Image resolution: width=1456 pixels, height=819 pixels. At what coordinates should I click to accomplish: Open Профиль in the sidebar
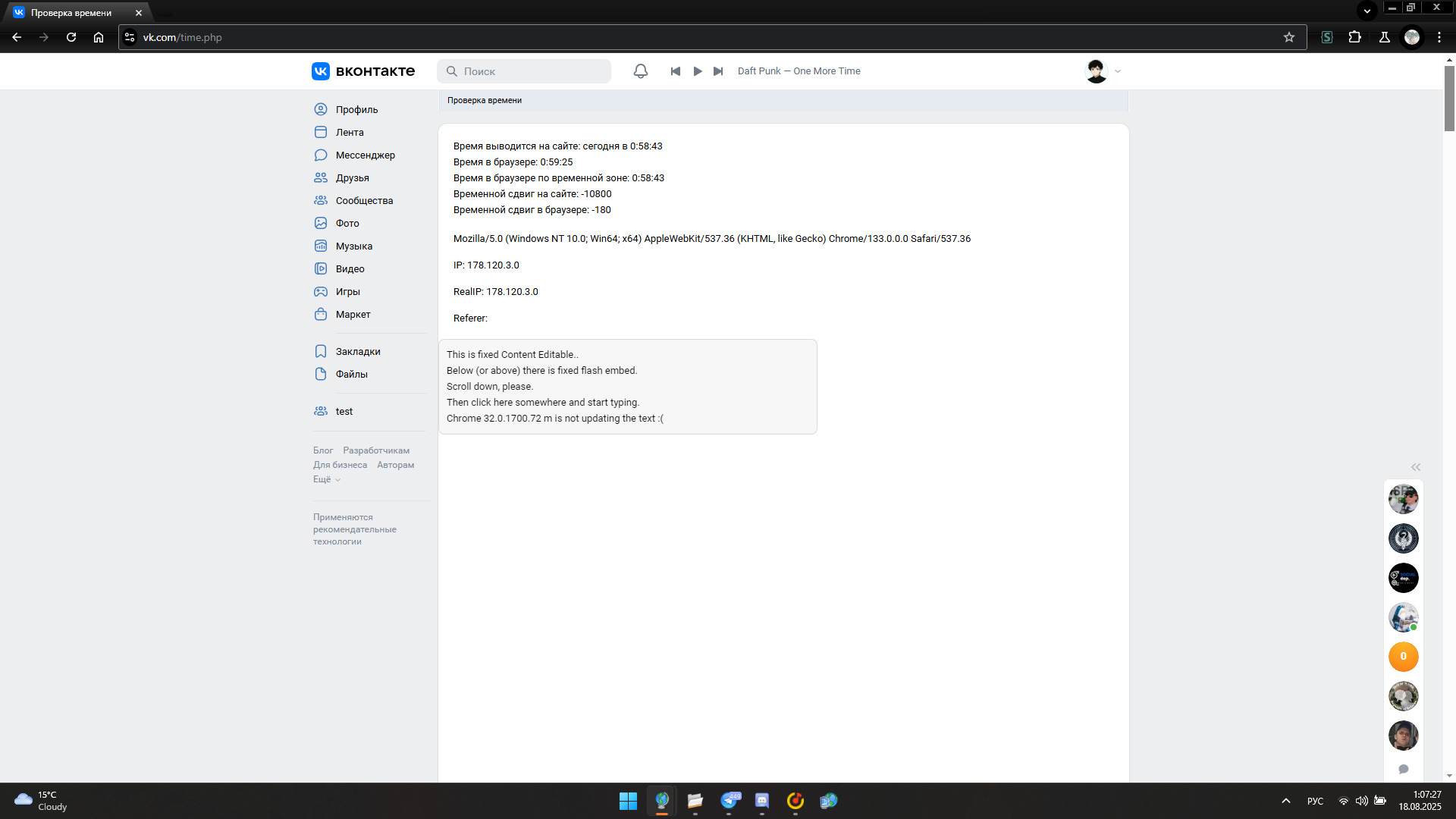[356, 109]
